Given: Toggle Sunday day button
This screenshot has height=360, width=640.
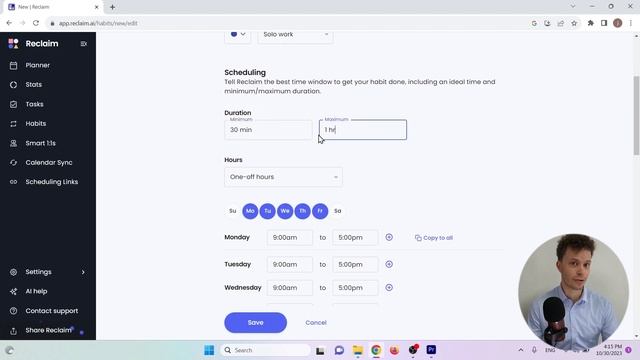Looking at the screenshot, I should [x=233, y=211].
